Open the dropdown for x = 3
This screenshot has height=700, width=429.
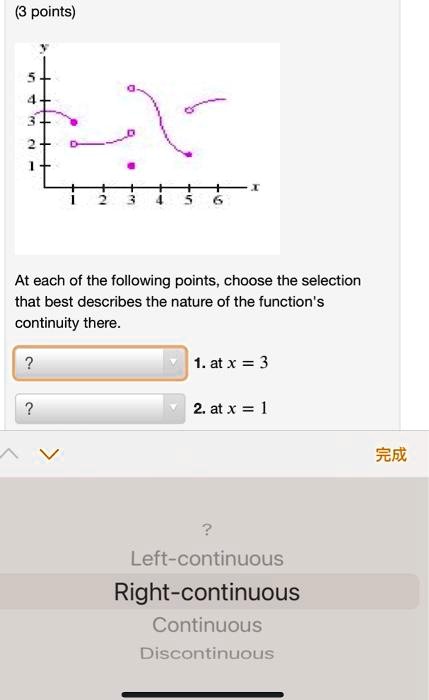click(100, 363)
